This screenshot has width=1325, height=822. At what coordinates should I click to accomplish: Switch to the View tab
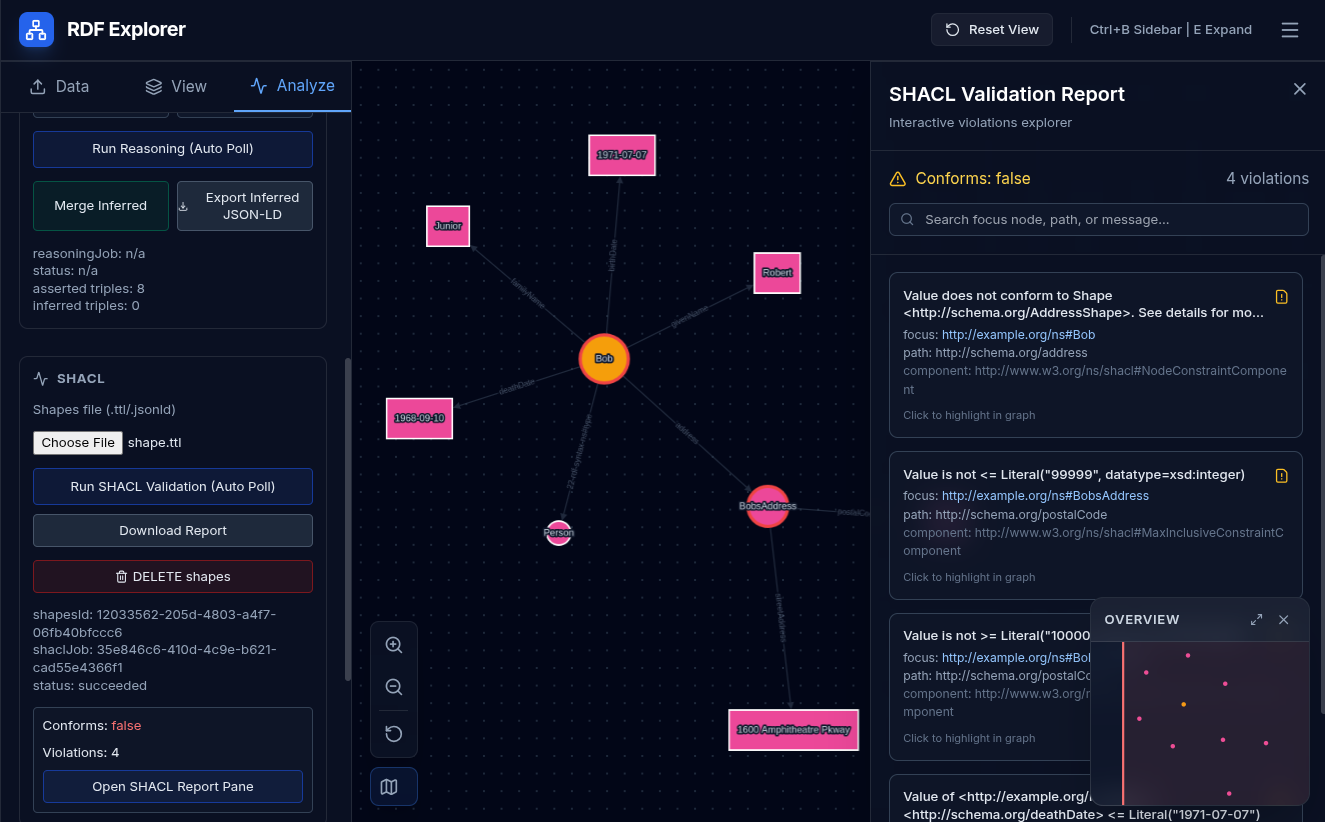(x=176, y=86)
